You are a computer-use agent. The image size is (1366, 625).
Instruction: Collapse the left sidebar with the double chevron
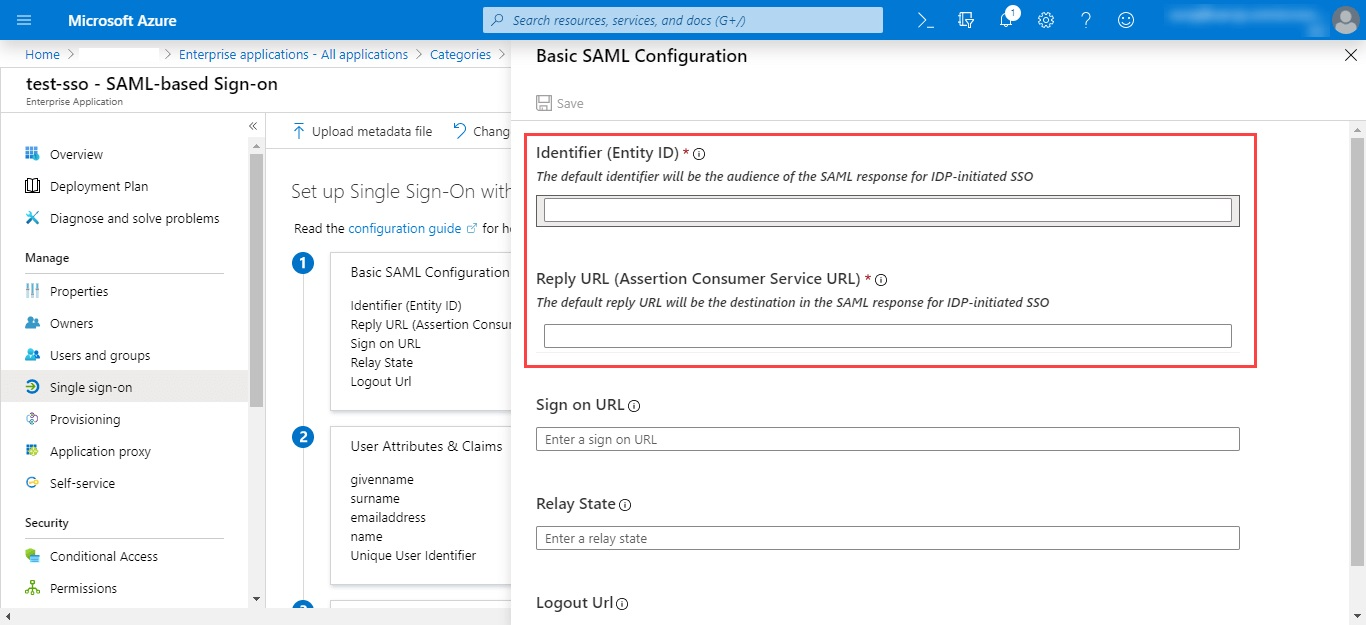point(253,126)
